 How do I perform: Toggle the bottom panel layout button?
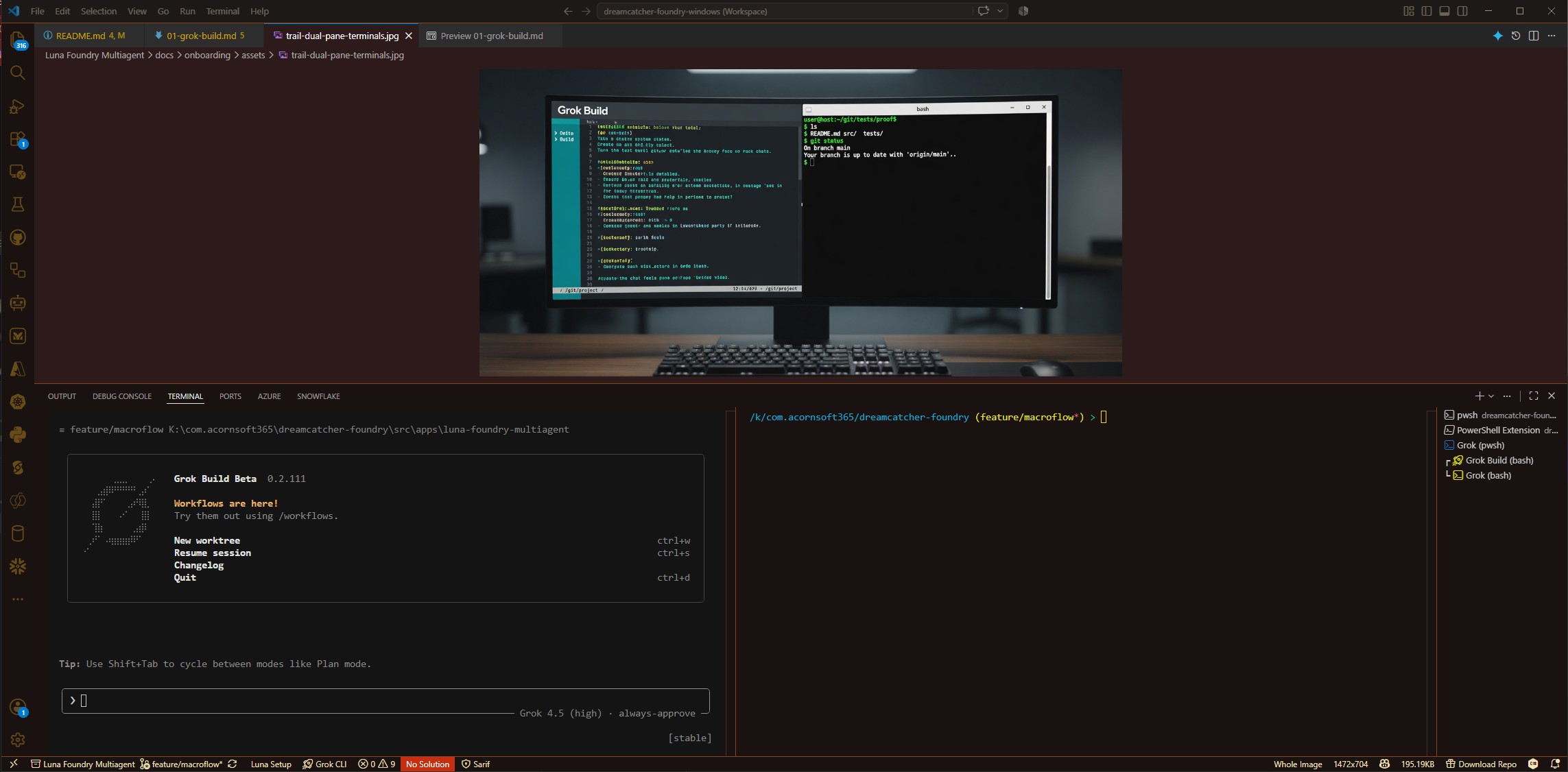tap(1445, 11)
